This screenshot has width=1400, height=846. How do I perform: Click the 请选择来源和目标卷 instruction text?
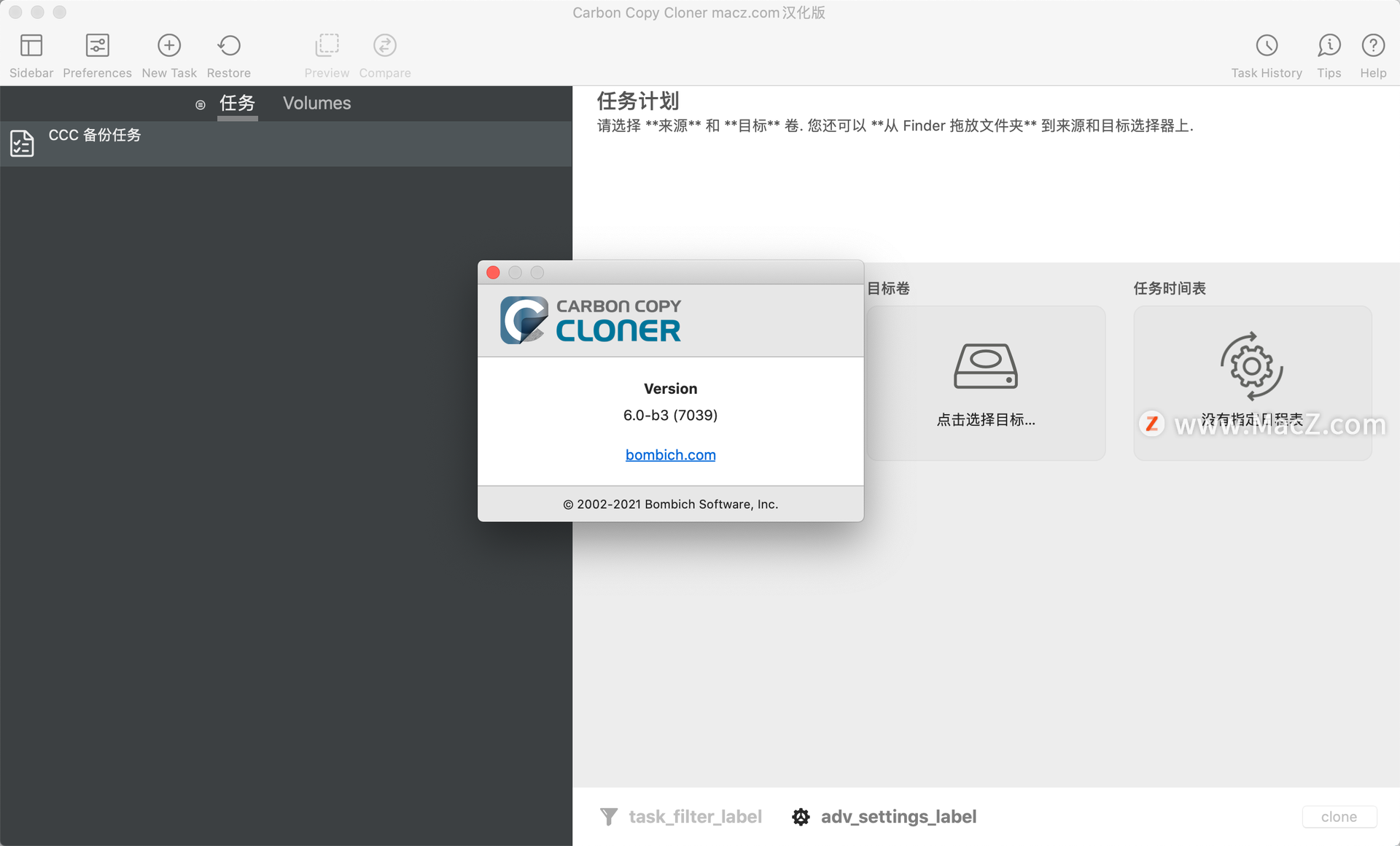tap(895, 126)
